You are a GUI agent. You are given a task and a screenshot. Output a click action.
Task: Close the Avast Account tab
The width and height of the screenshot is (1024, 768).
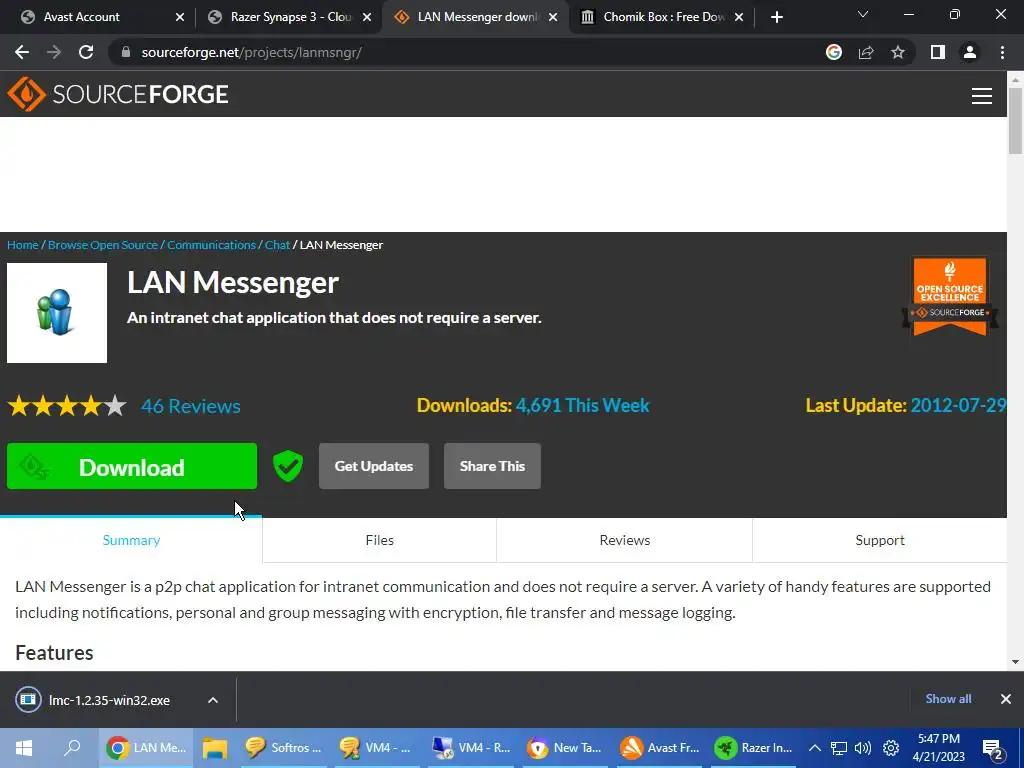[180, 17]
